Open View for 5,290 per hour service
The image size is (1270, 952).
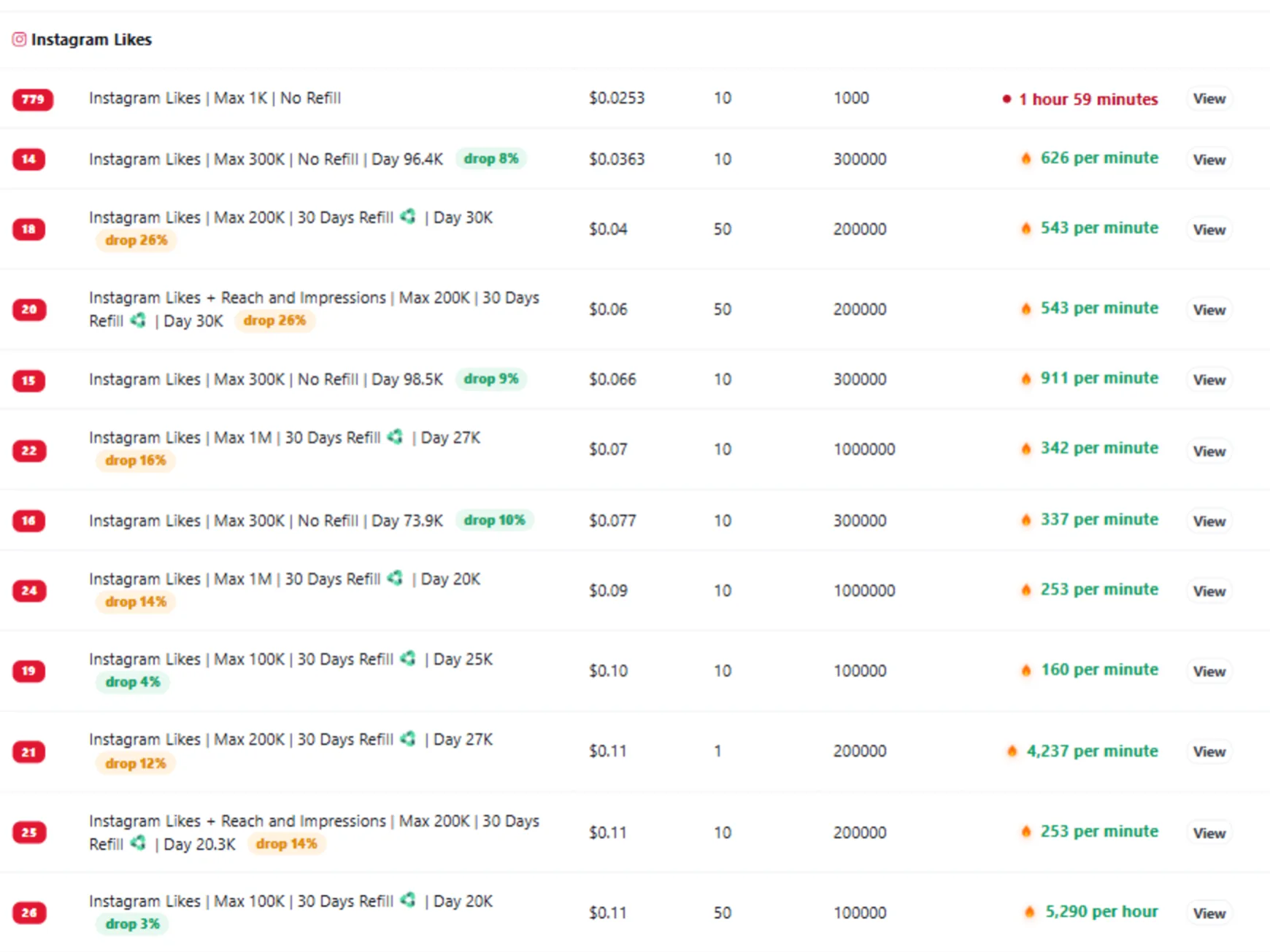(1209, 913)
